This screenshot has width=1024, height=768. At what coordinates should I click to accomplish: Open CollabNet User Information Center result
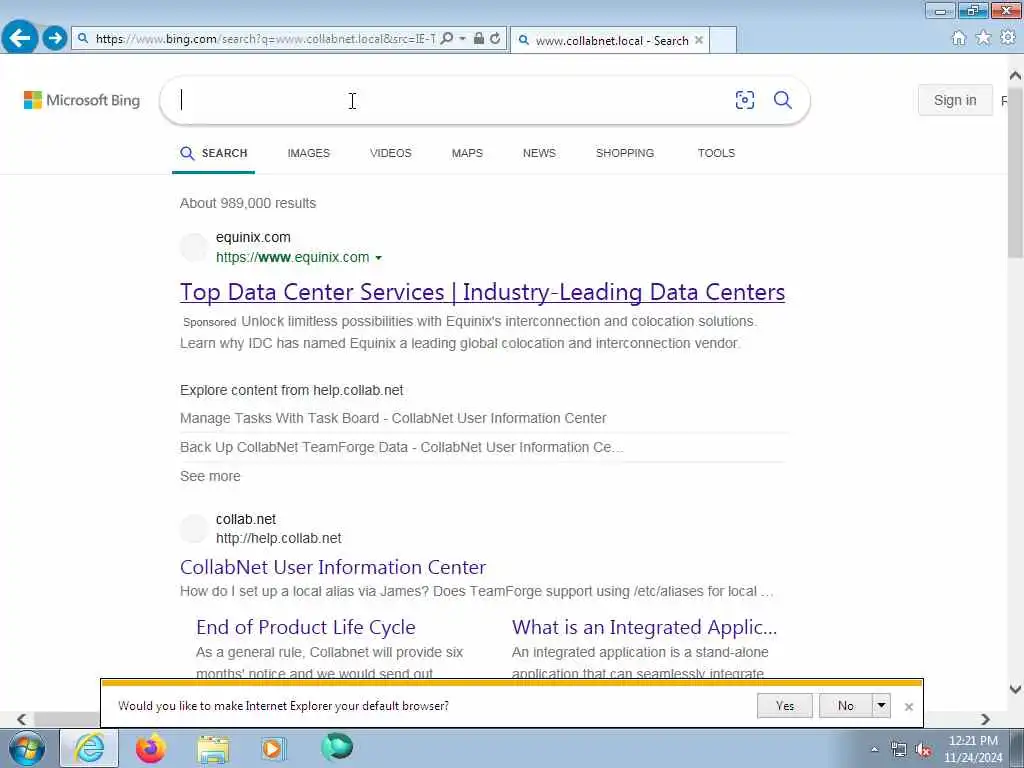point(333,567)
